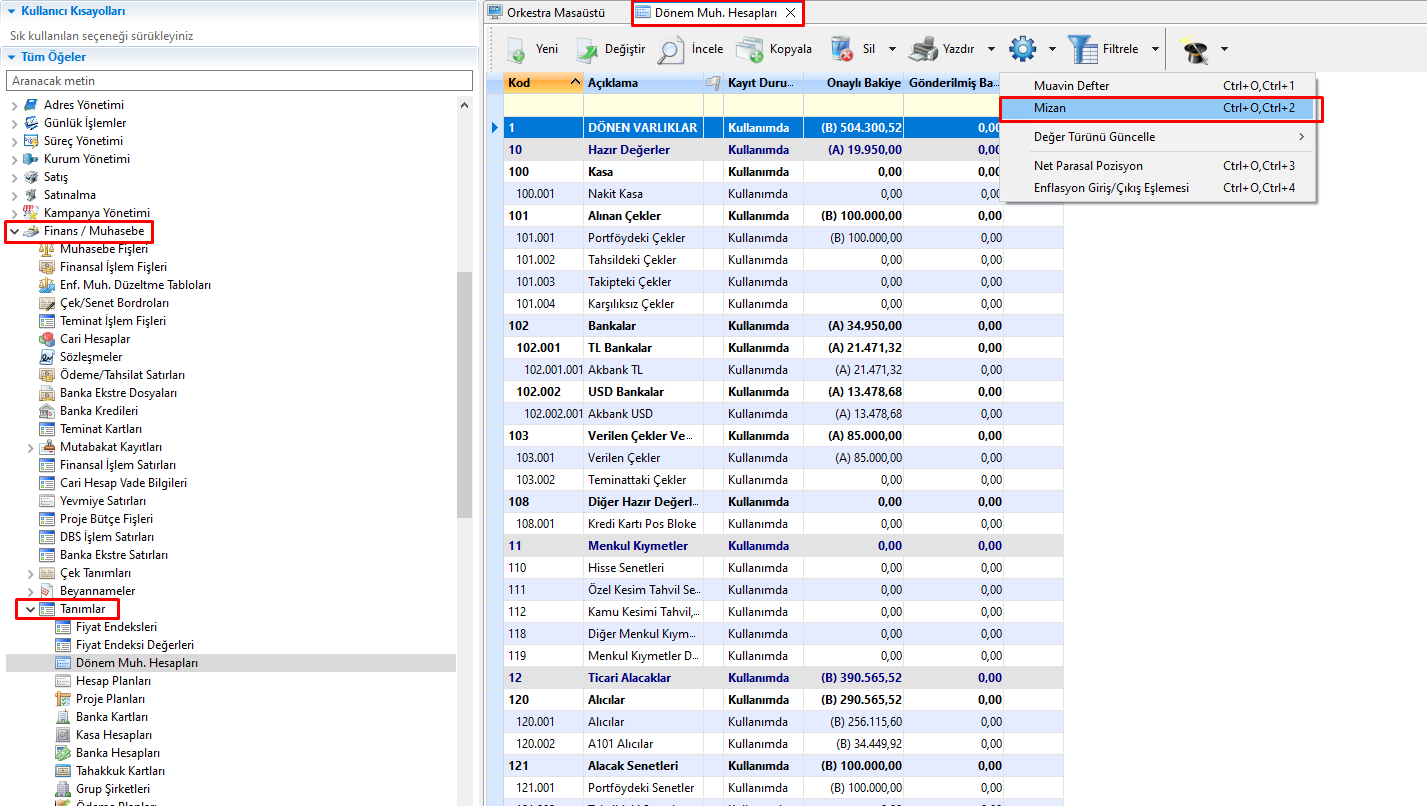
Task: Collapse the Tanımlar tree node
Action: point(30,609)
